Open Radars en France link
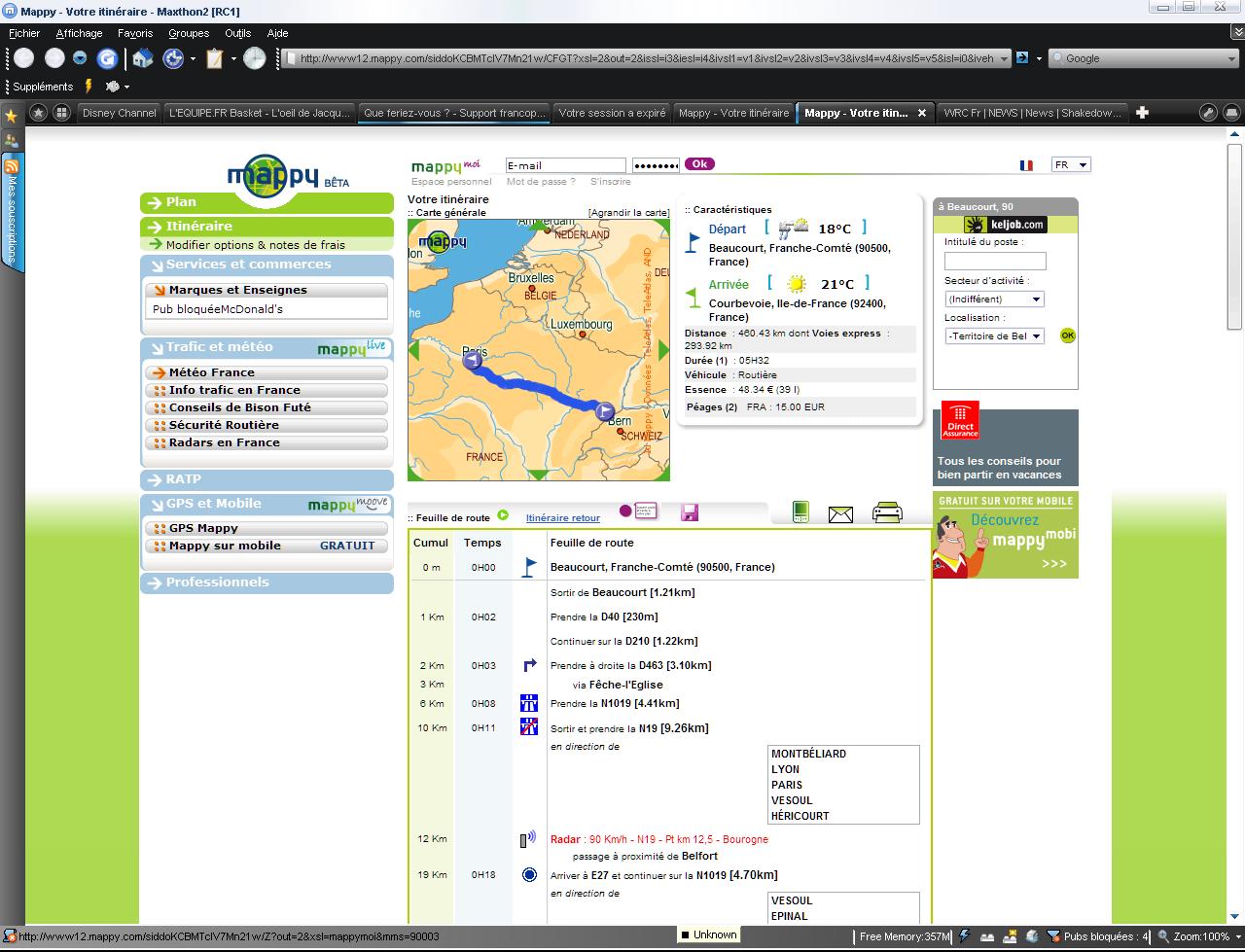 (266, 442)
